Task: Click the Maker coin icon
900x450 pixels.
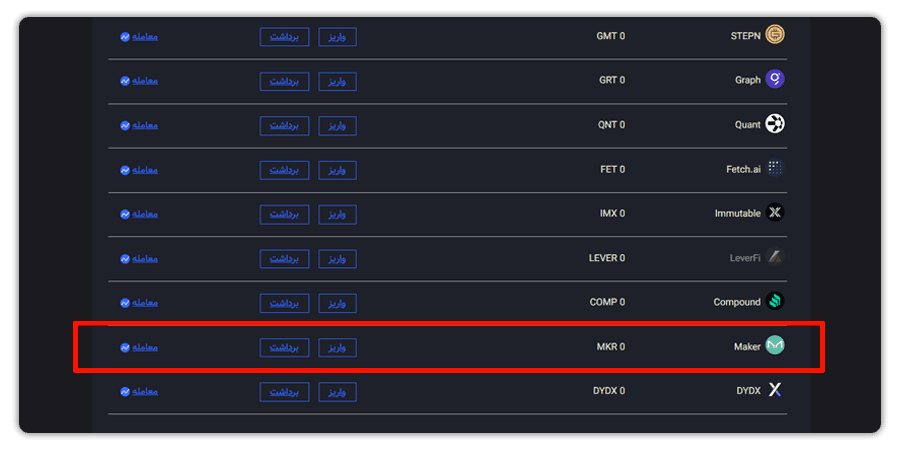Action: pos(775,346)
